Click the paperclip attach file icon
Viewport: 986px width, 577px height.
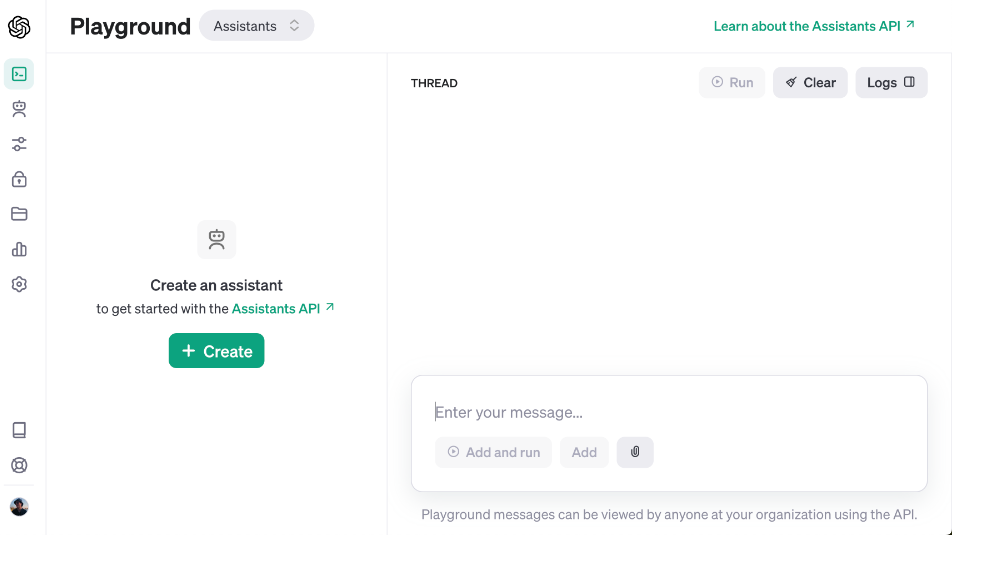coord(635,452)
